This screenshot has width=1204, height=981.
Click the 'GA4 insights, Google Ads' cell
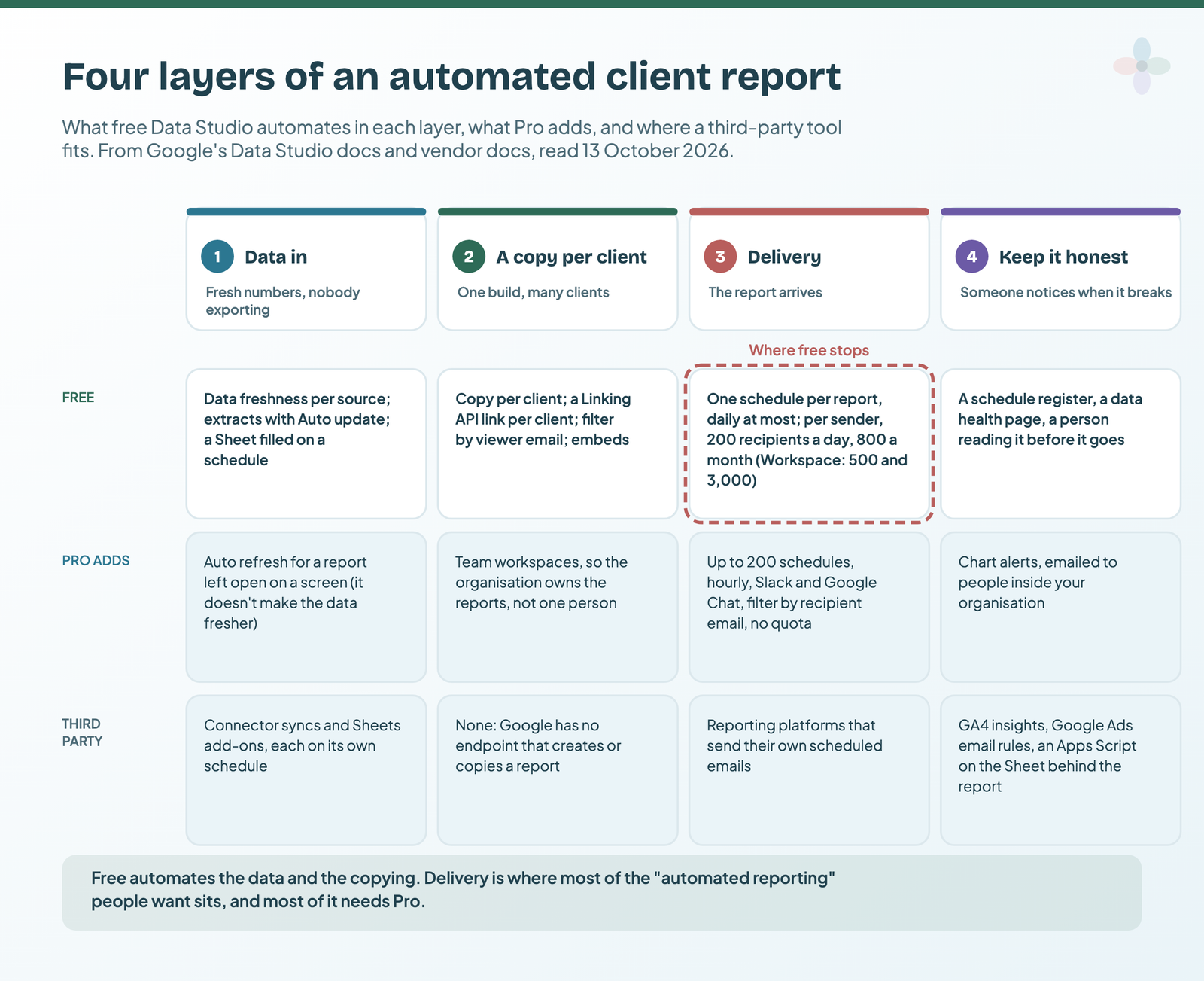(1060, 770)
